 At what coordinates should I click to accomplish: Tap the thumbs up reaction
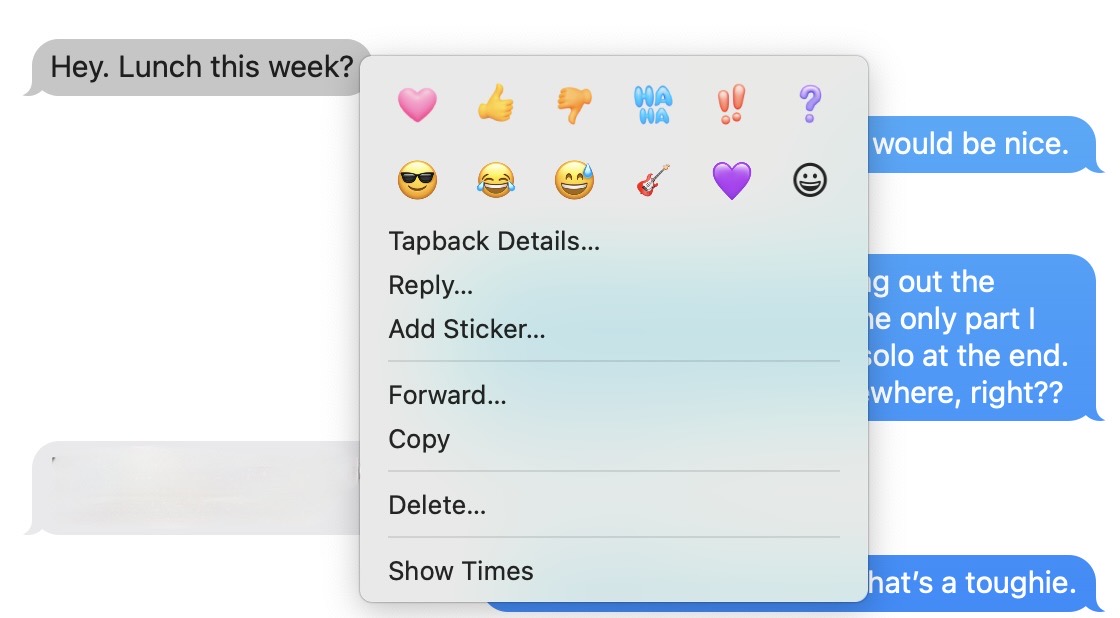click(x=495, y=103)
